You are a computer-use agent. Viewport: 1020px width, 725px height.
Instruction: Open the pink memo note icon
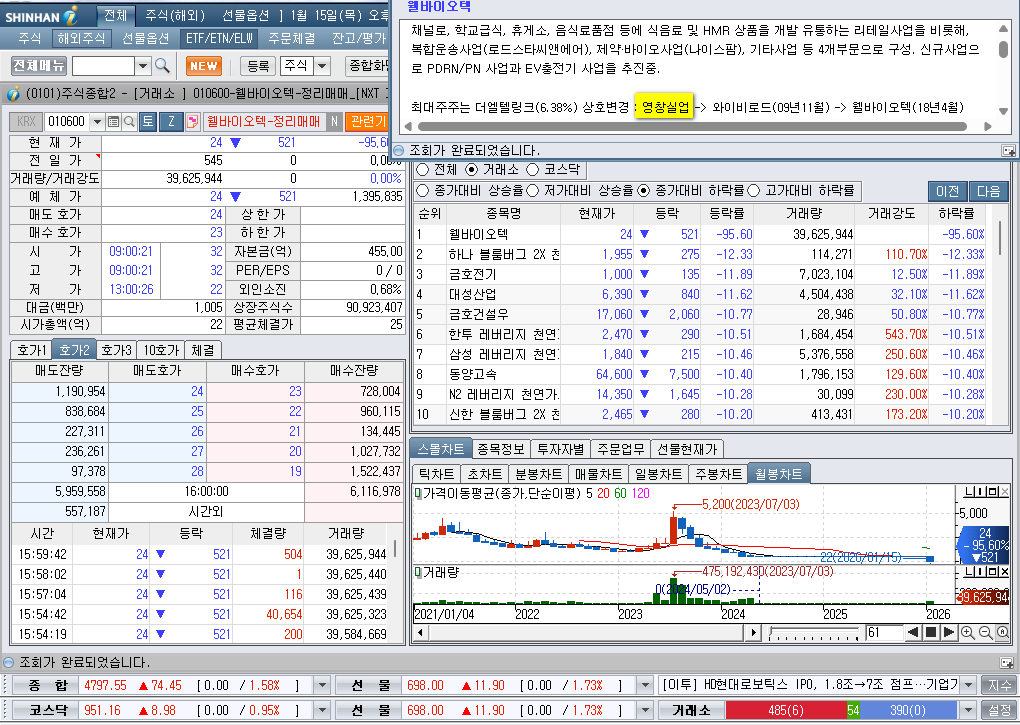tap(192, 122)
